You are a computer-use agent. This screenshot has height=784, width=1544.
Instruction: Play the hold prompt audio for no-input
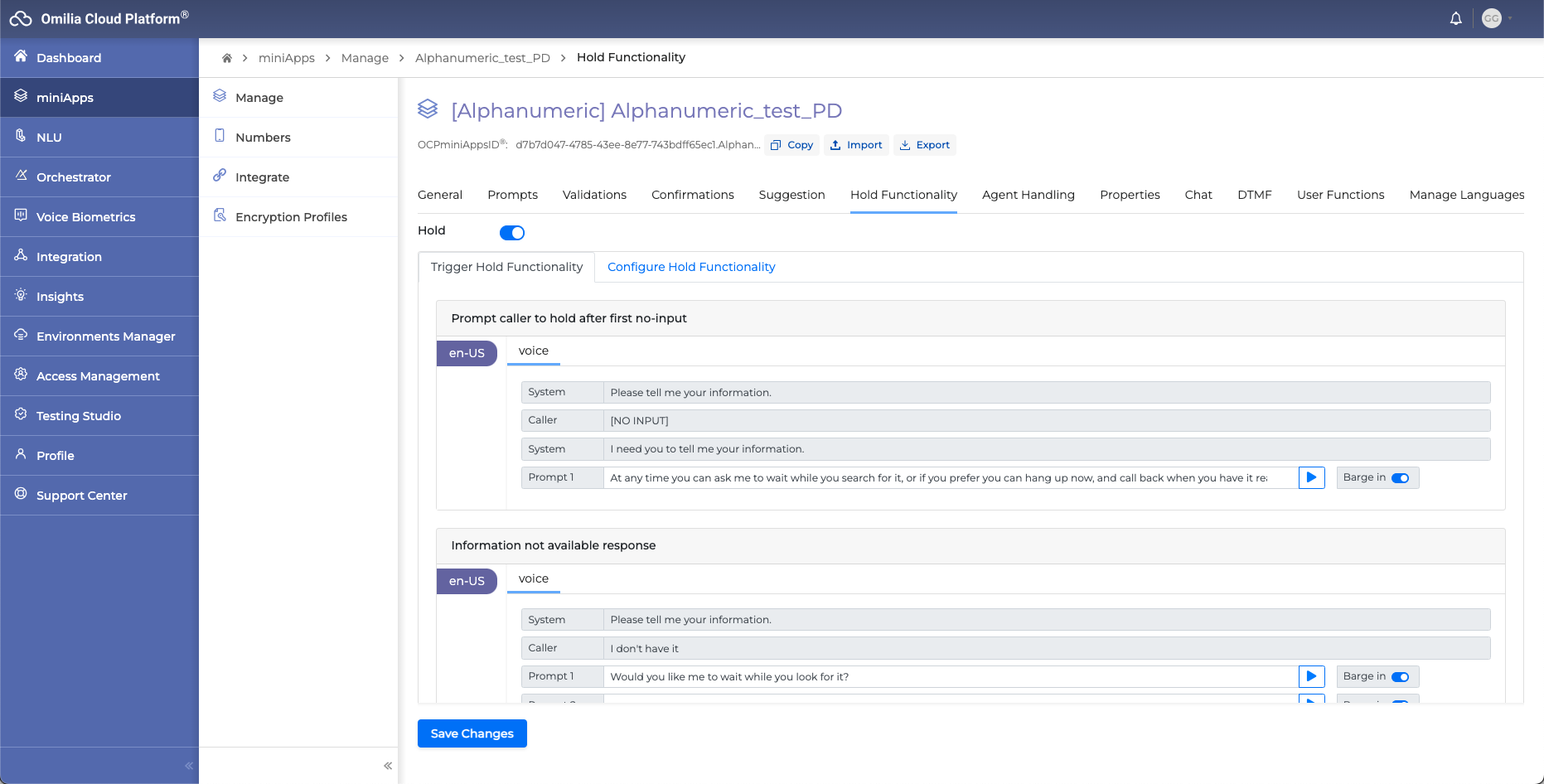pyautogui.click(x=1311, y=477)
